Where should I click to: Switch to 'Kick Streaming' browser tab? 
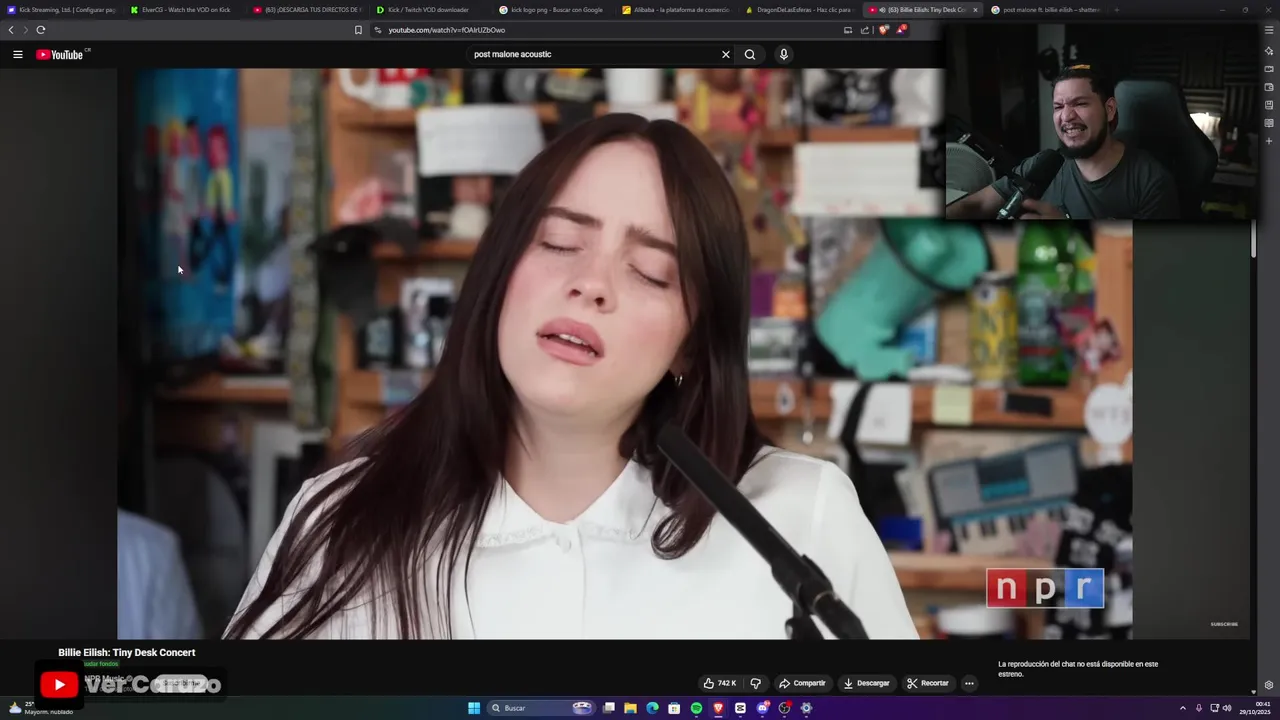[x=62, y=10]
